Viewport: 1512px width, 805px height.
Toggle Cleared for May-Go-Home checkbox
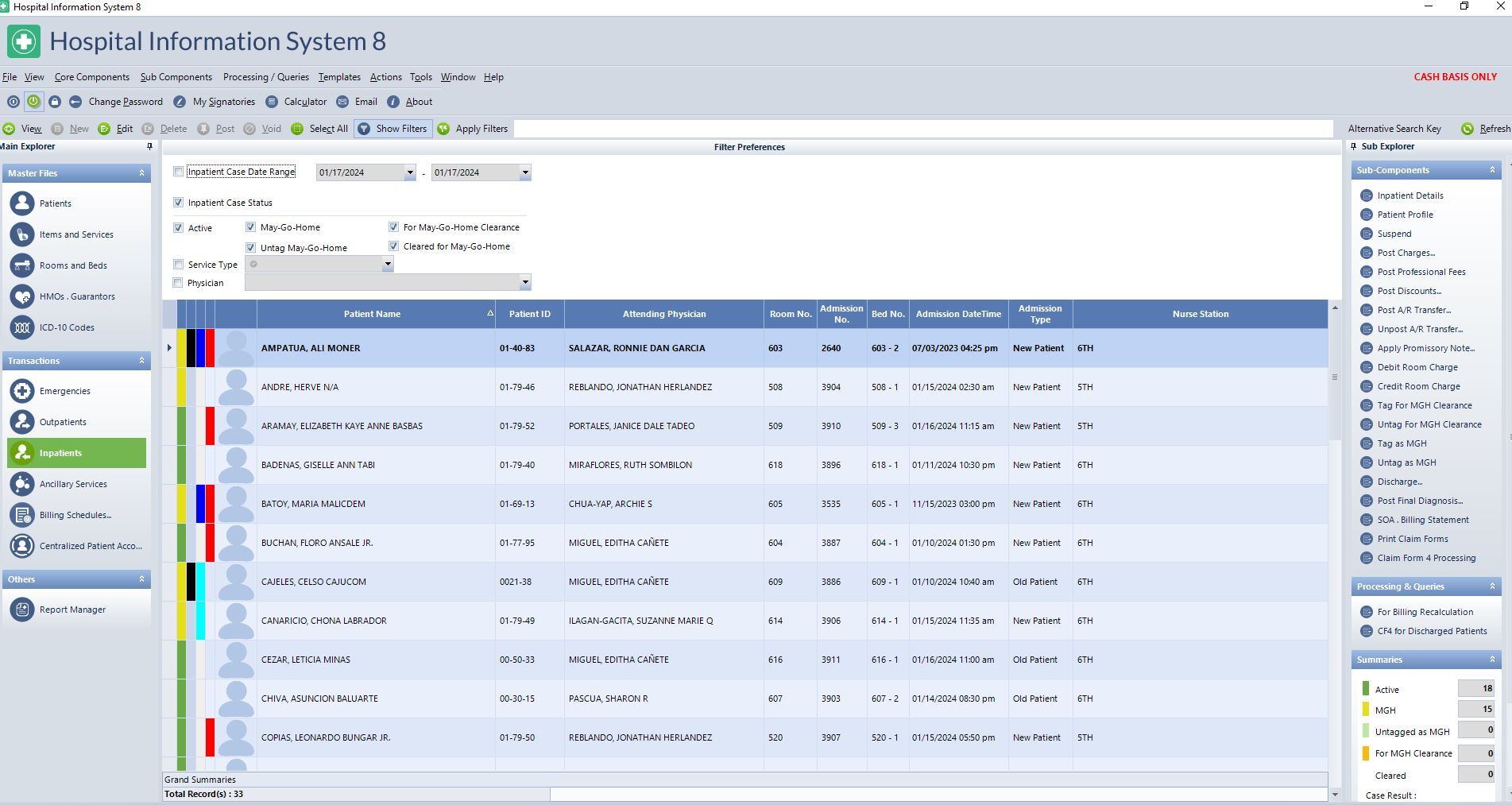pyautogui.click(x=394, y=246)
